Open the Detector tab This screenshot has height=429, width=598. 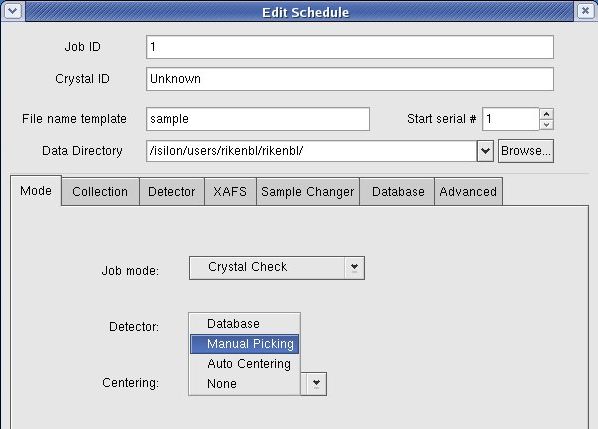click(172, 191)
